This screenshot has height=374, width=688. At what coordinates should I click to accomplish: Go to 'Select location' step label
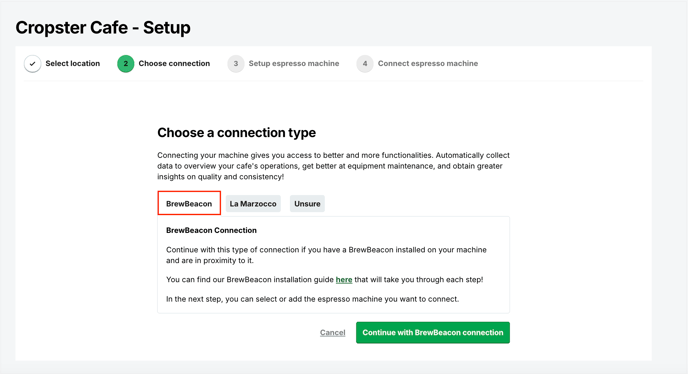click(x=73, y=63)
